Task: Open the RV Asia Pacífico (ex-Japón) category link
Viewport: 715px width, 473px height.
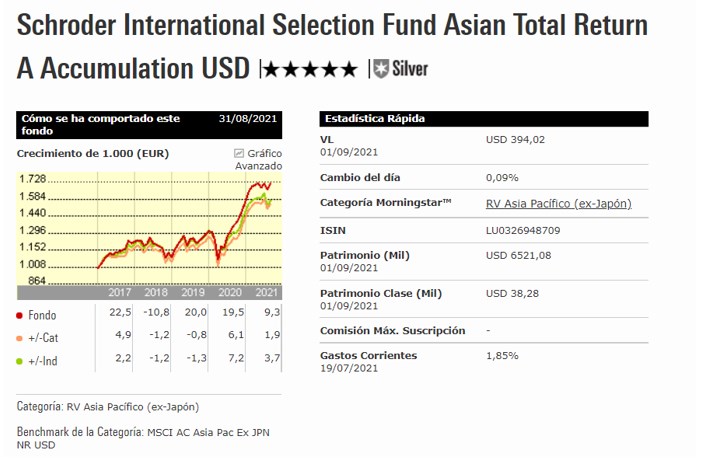Action: 558,203
